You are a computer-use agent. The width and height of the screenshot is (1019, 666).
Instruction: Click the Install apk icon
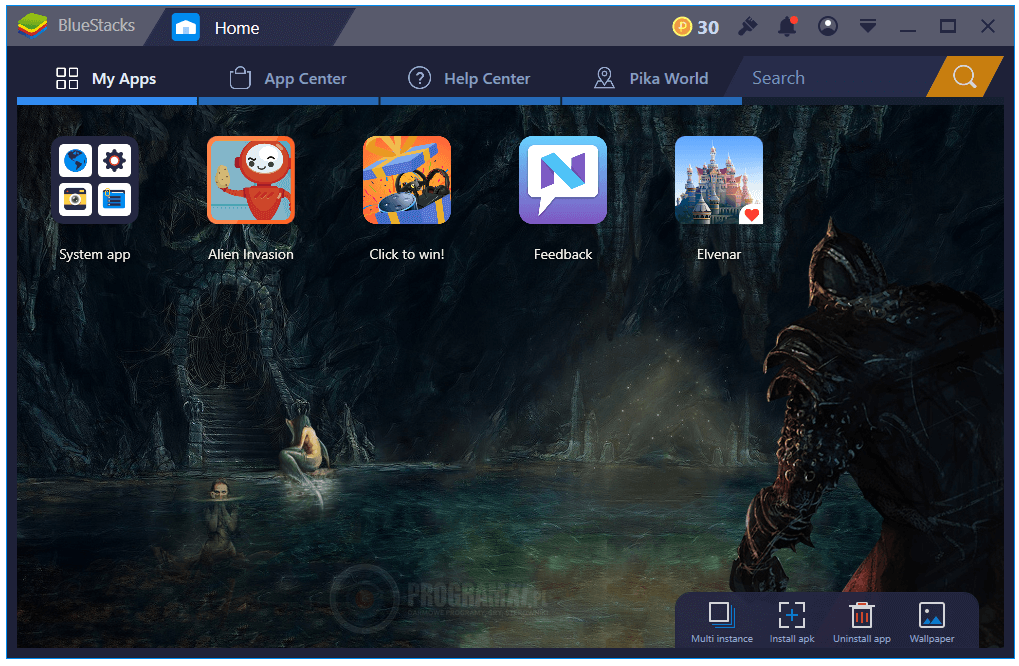792,615
